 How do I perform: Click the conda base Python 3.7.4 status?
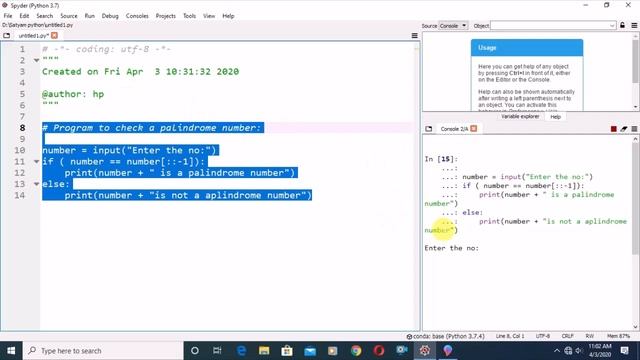coord(445,336)
